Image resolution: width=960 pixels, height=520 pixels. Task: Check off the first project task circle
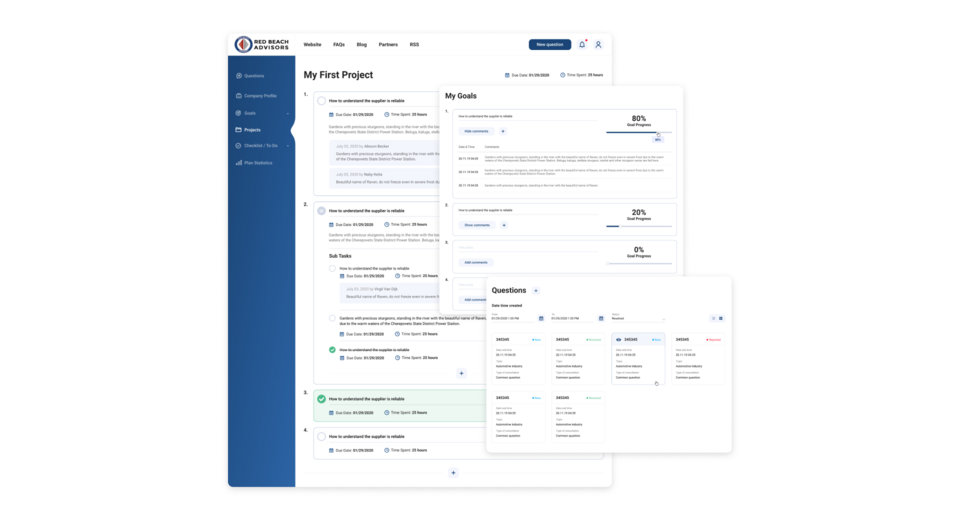click(x=321, y=101)
